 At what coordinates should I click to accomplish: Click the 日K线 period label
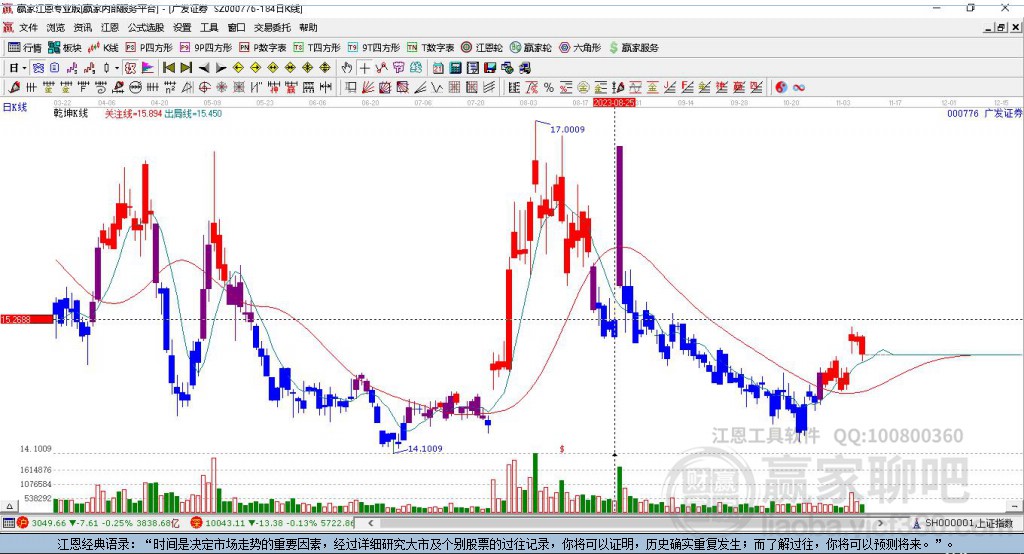pos(14,107)
